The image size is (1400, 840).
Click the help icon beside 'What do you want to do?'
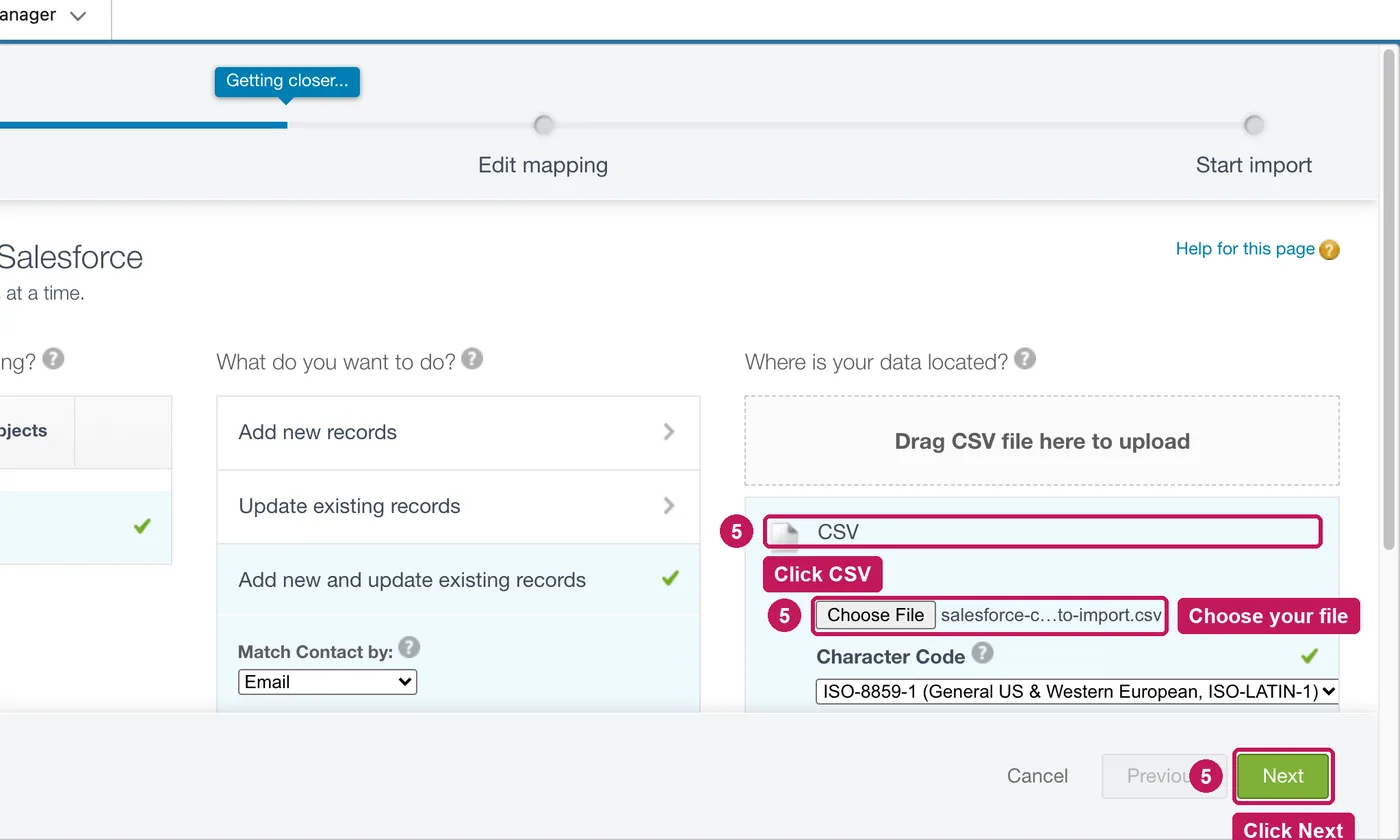coord(472,358)
